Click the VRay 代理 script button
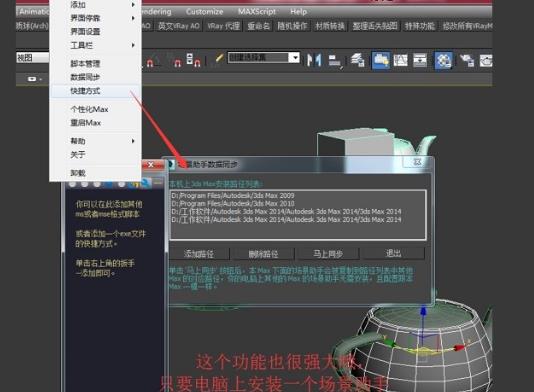This screenshot has width=534, height=392. [223, 26]
